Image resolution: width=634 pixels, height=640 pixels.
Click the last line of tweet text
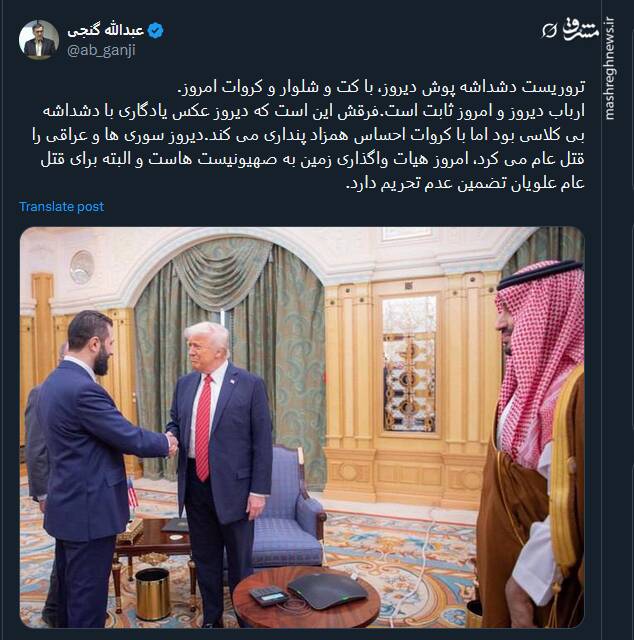[465, 183]
